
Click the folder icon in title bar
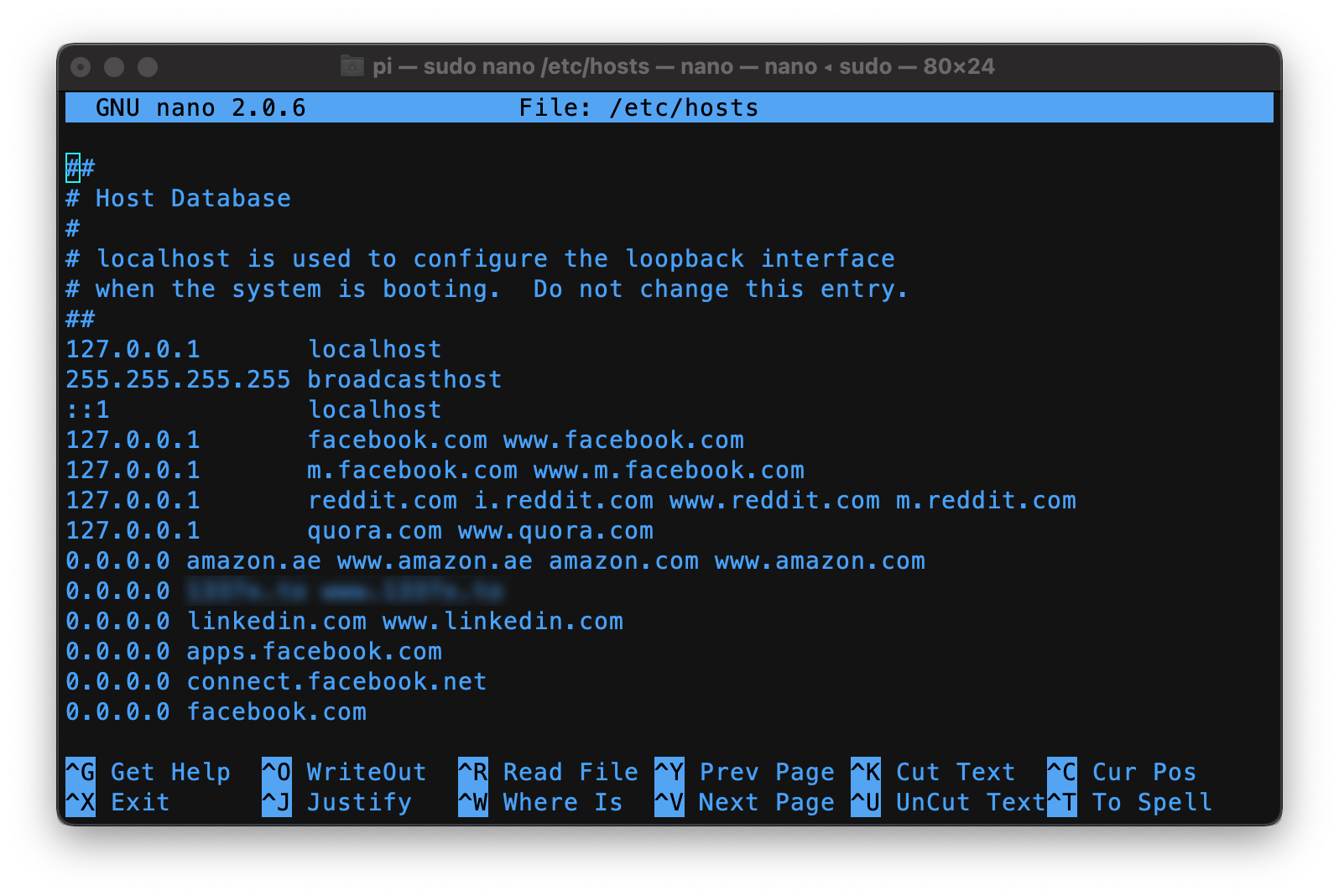(352, 66)
